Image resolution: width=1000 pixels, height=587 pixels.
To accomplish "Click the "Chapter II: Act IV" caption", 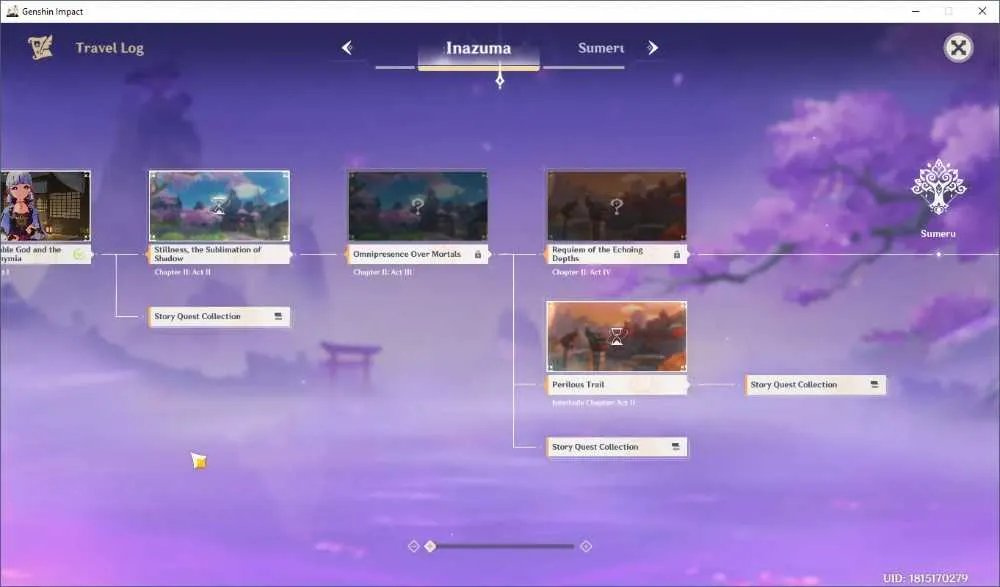I will (582, 272).
